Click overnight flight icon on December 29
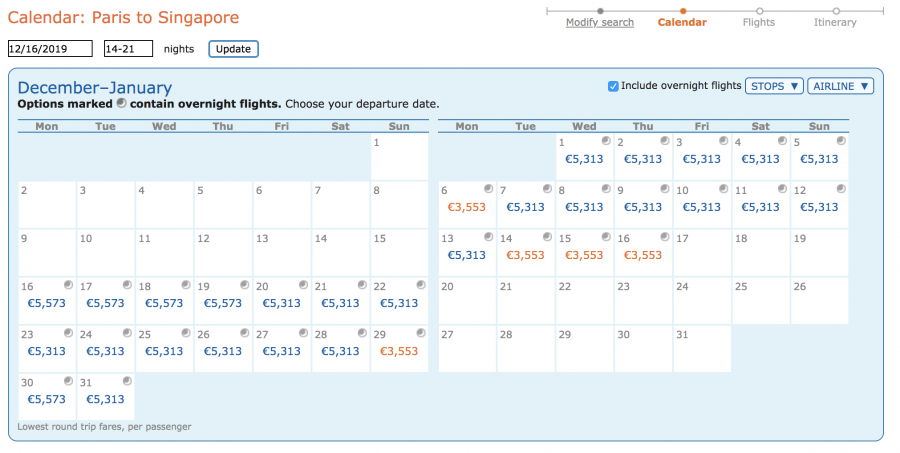Viewport: 900px width, 453px height. pyautogui.click(x=421, y=333)
